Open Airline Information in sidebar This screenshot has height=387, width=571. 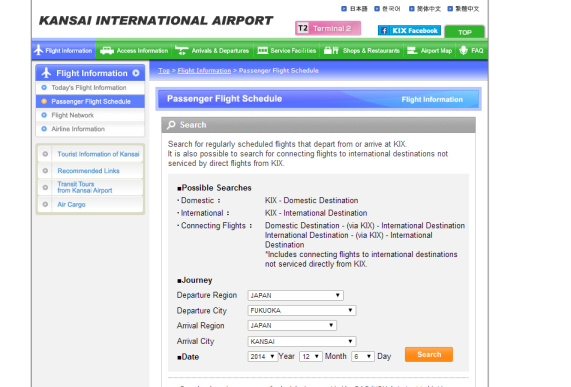90,129
